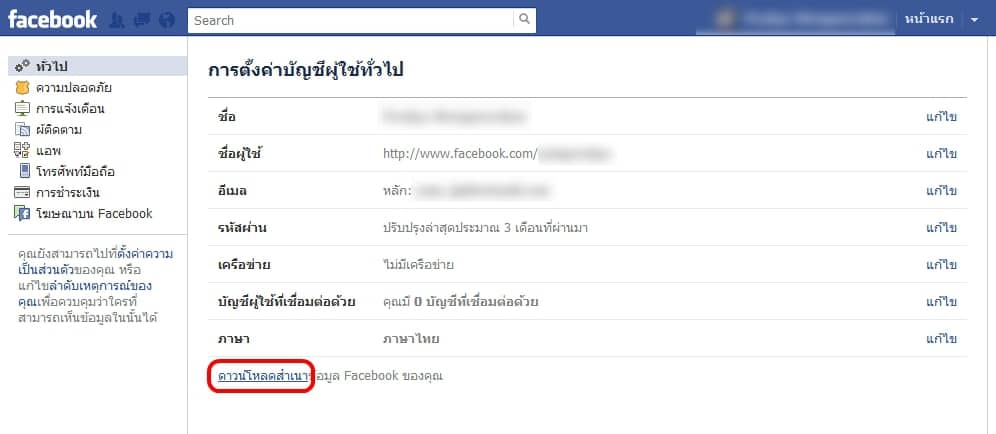The width and height of the screenshot is (996, 434).
Task: Click the โฆษณาบน Facebook icon
Action: [22, 214]
